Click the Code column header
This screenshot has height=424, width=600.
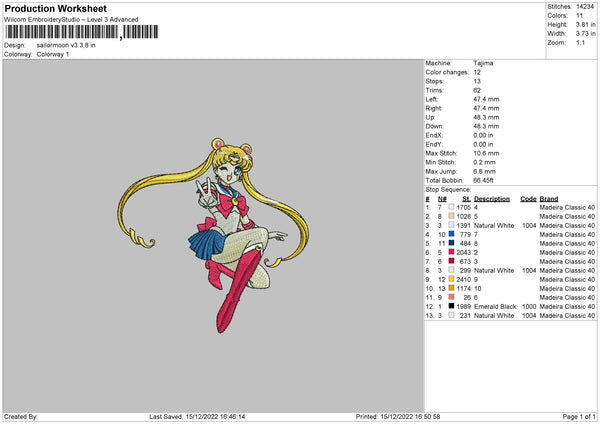tap(528, 198)
